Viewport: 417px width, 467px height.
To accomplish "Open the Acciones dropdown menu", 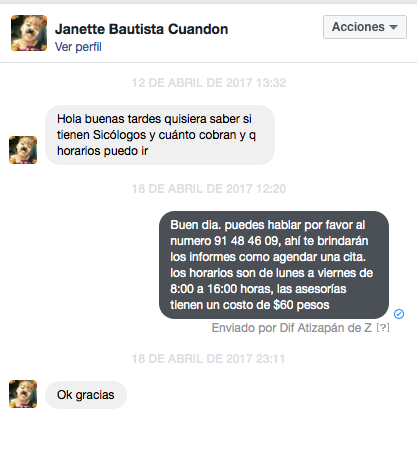I will (365, 27).
